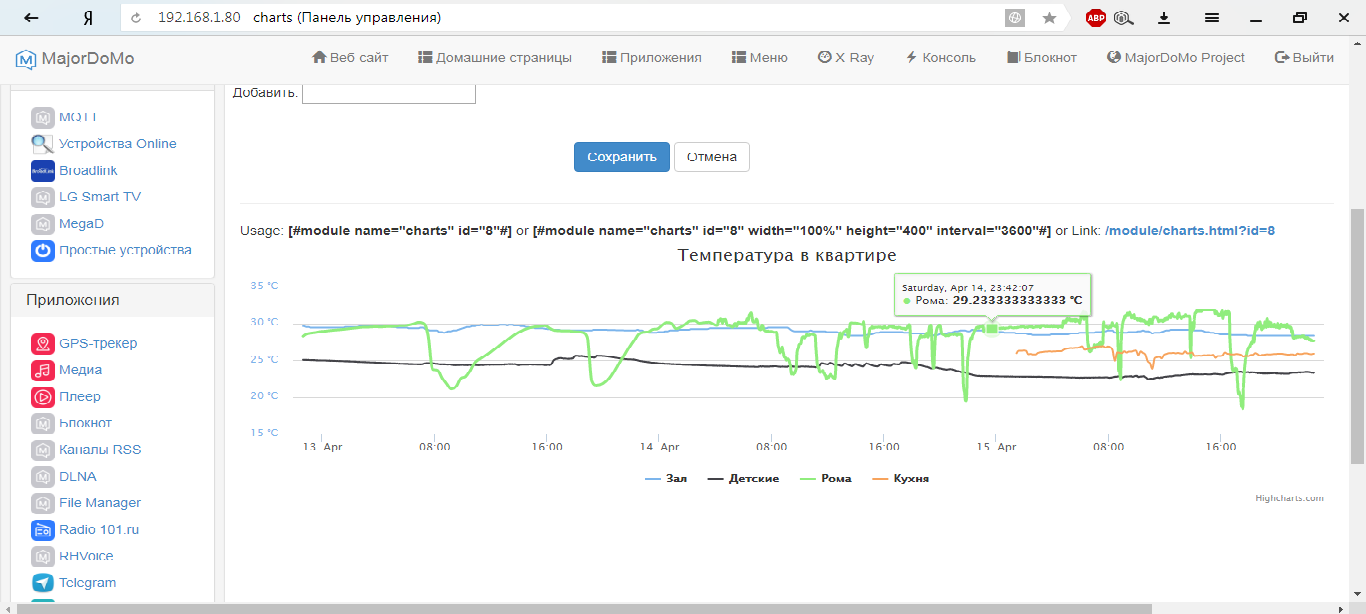Open Каналы RSS in the sidebar
Viewport: 1366px width, 614px height.
(100, 450)
